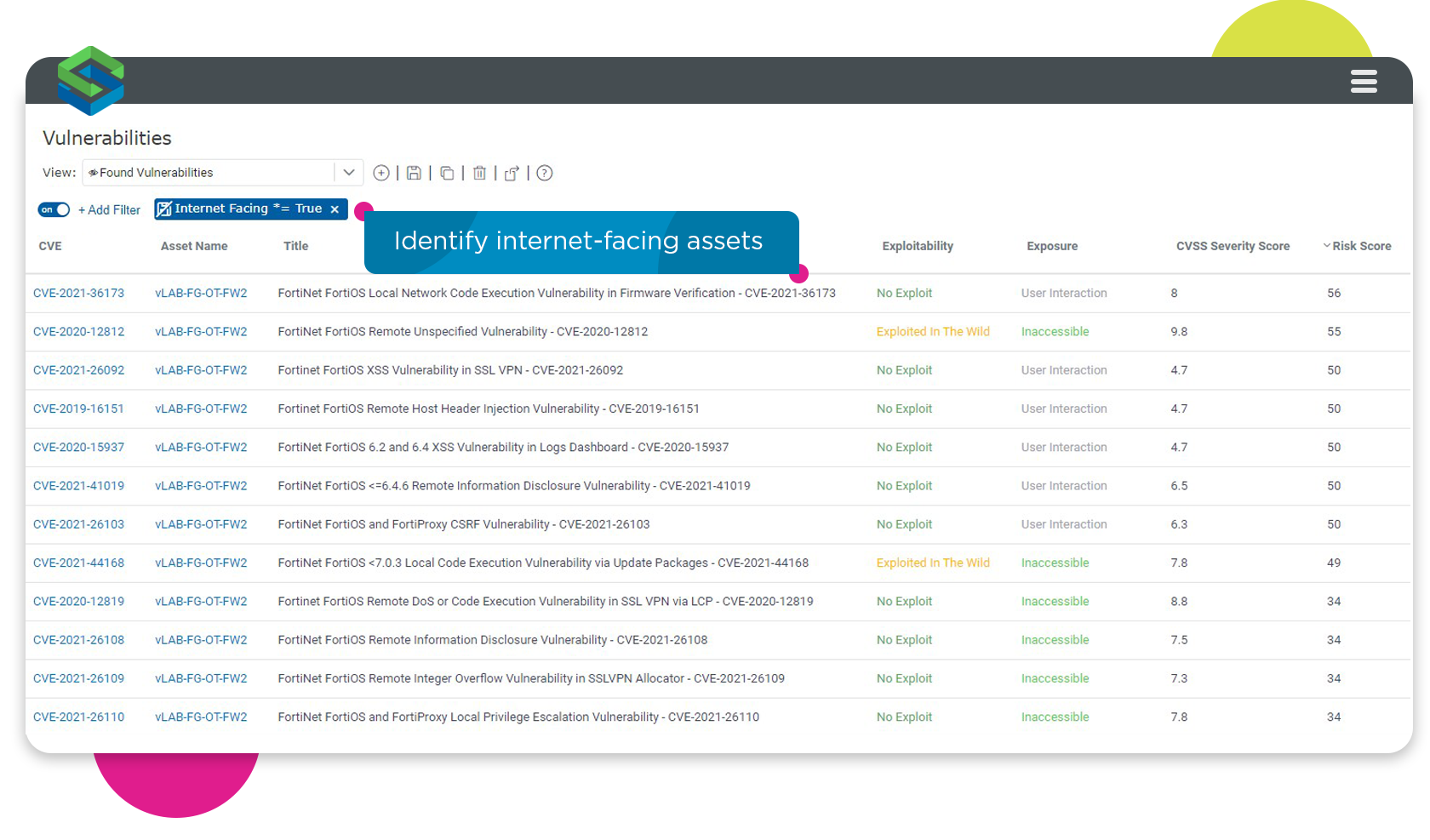
Task: Open the CVE-2021-26103 link
Action: click(x=78, y=524)
